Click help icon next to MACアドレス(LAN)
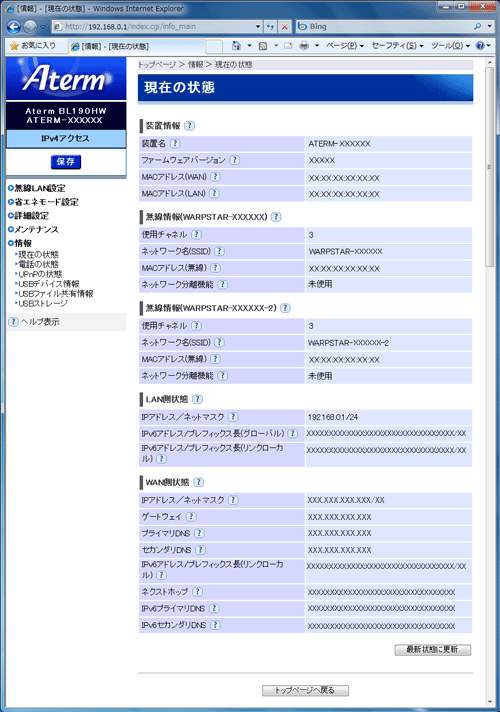The width and height of the screenshot is (500, 712). coord(214,193)
